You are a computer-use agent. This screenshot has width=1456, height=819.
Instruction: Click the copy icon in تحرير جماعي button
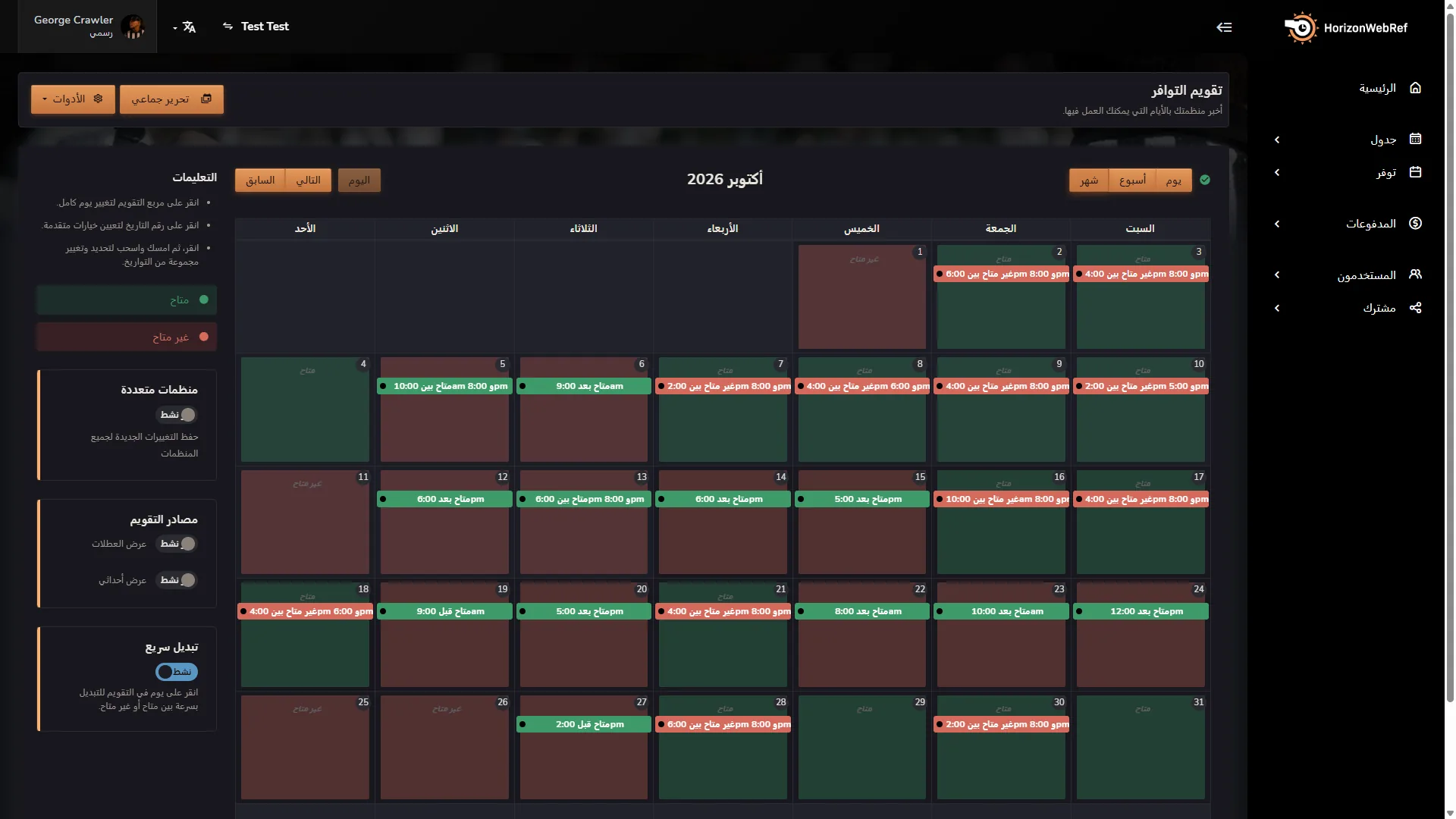coord(206,99)
